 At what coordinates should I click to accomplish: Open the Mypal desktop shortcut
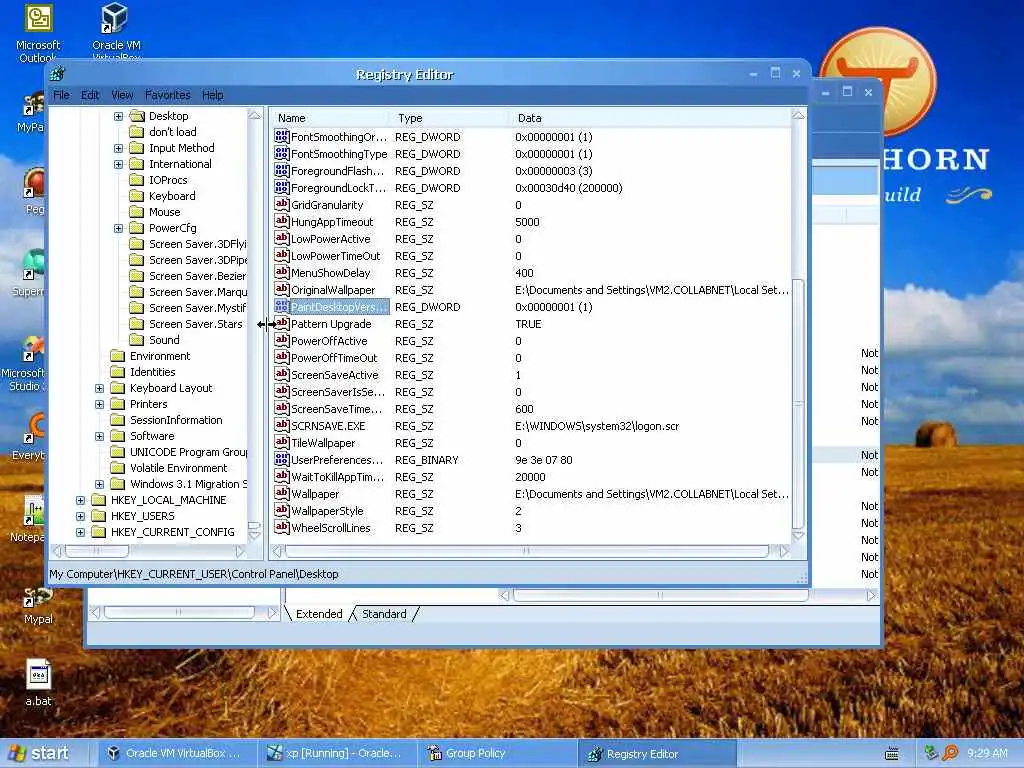tap(38, 604)
